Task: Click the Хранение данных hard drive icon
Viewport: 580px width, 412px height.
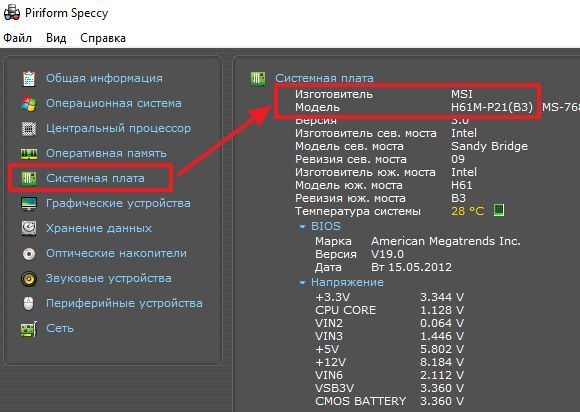Action: coord(29,228)
